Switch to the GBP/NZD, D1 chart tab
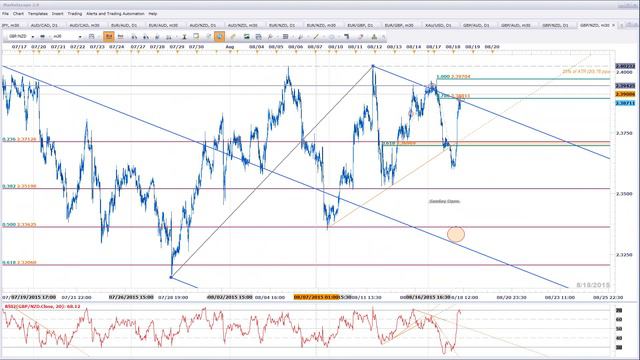This screenshot has width=640, height=360. tap(556, 25)
